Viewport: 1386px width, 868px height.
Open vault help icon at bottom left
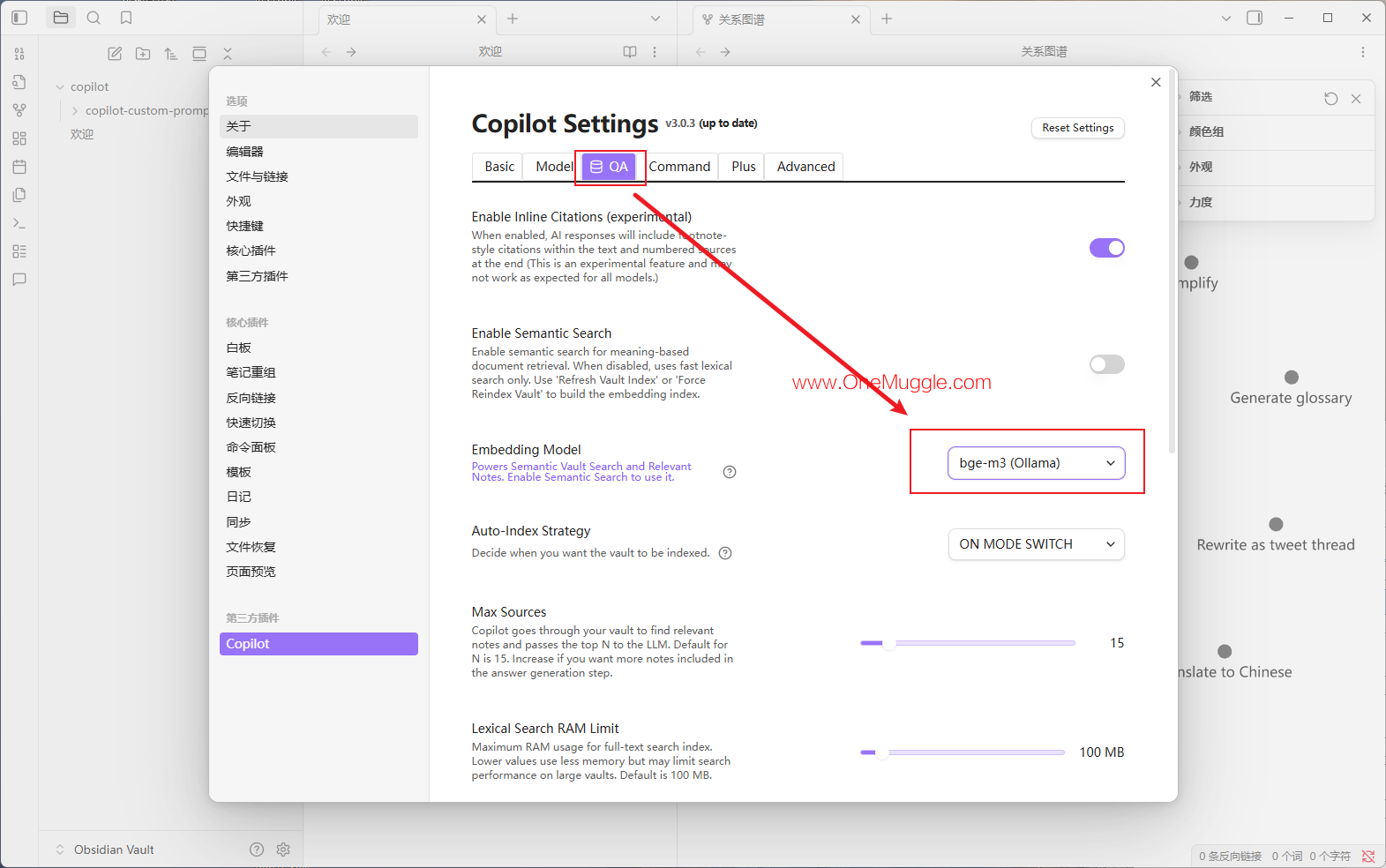[257, 849]
